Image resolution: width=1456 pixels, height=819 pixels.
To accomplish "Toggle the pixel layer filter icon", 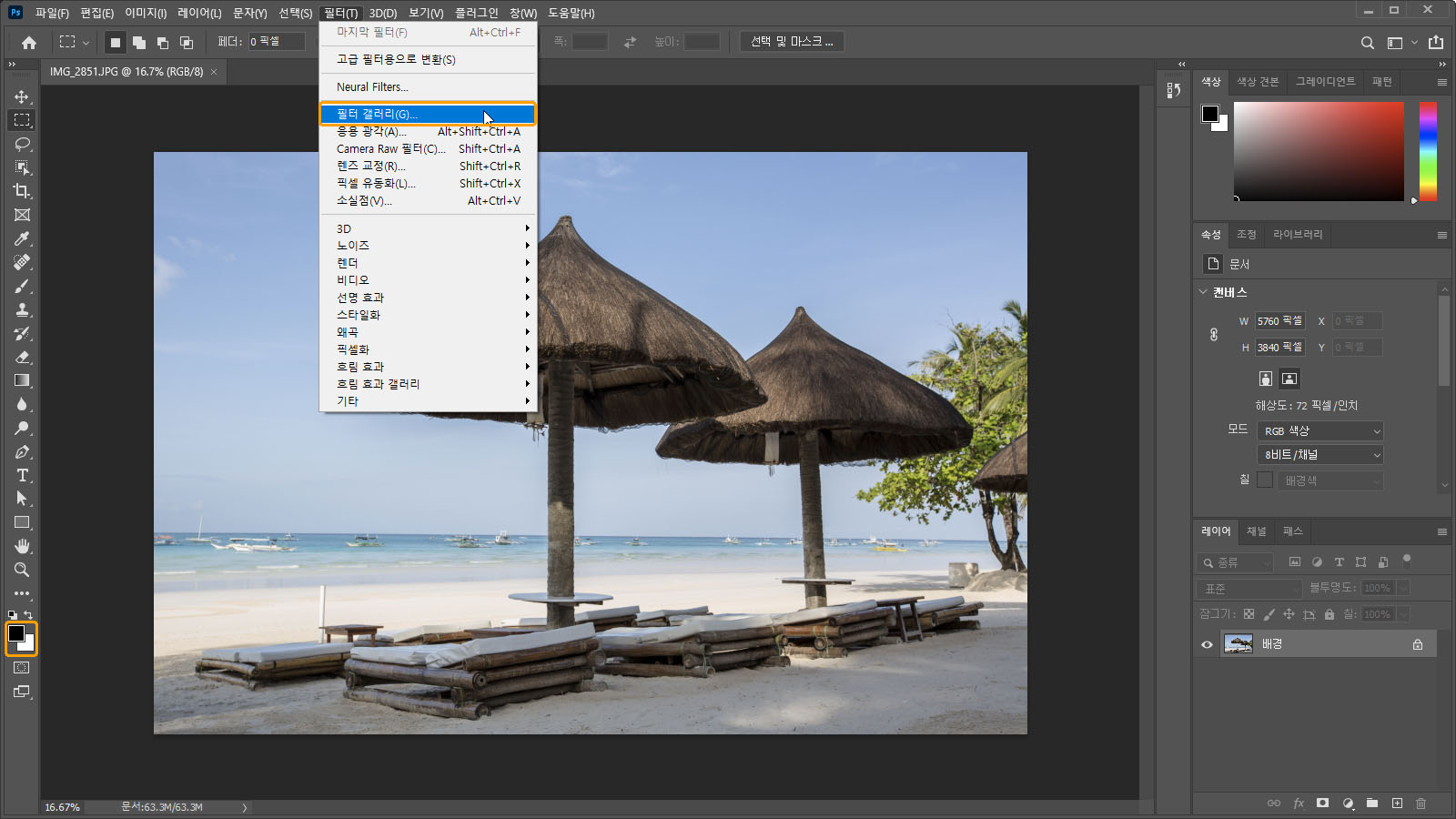I will pos(1295,562).
